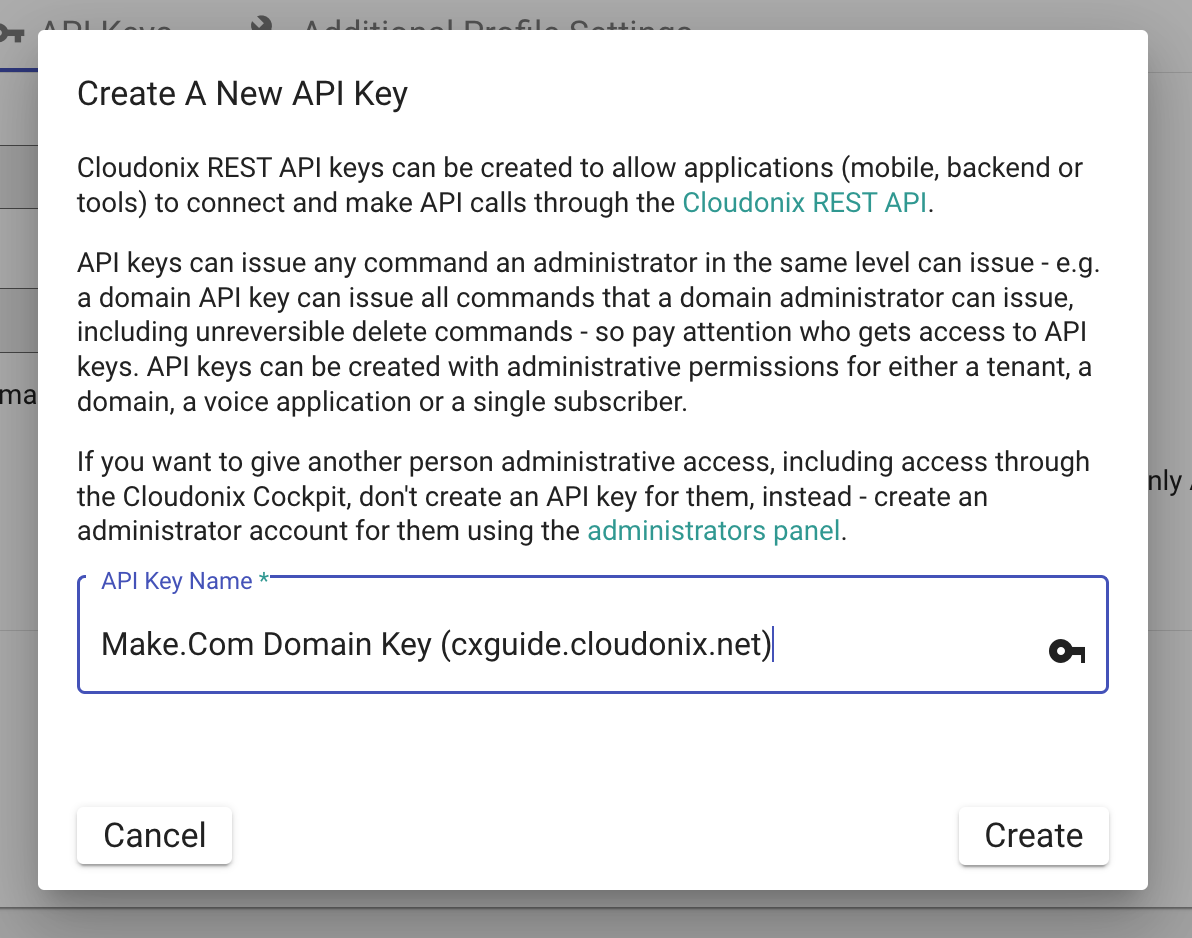Click the paragraph starting "If you want to give"

[x=583, y=496]
